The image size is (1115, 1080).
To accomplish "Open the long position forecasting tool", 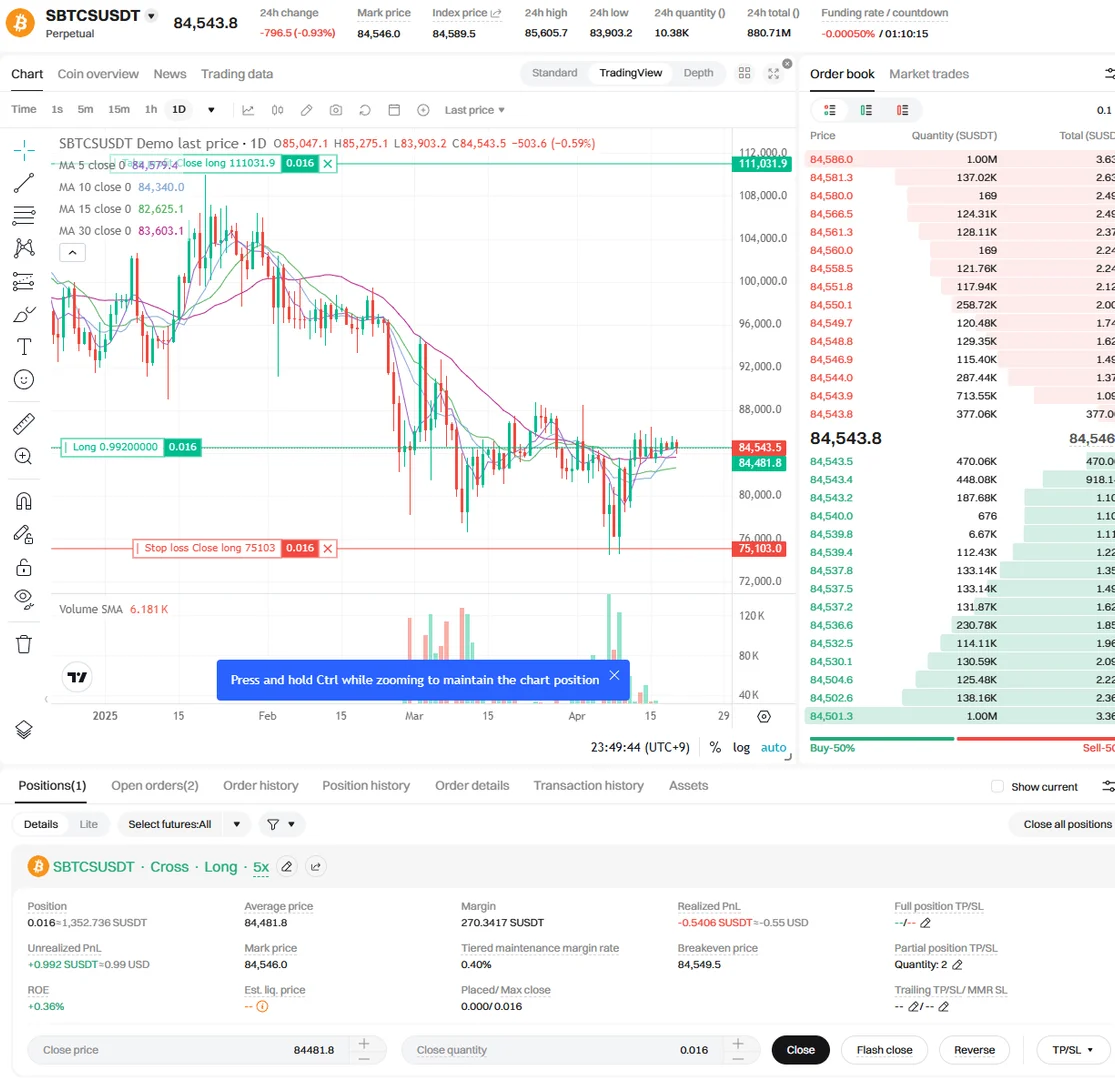I will pos(23,282).
